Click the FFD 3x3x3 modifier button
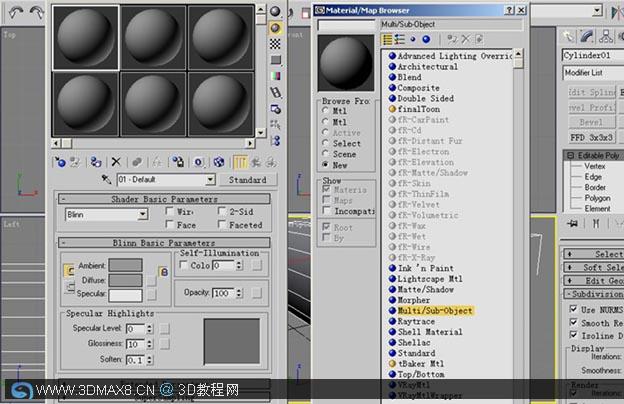 pos(591,137)
